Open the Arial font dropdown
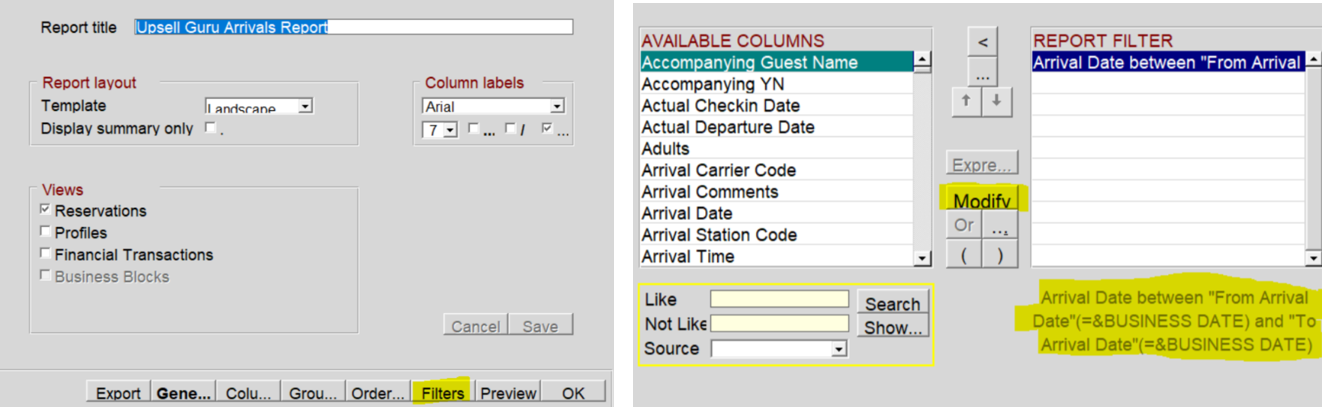This screenshot has width=1322, height=407. tap(557, 106)
